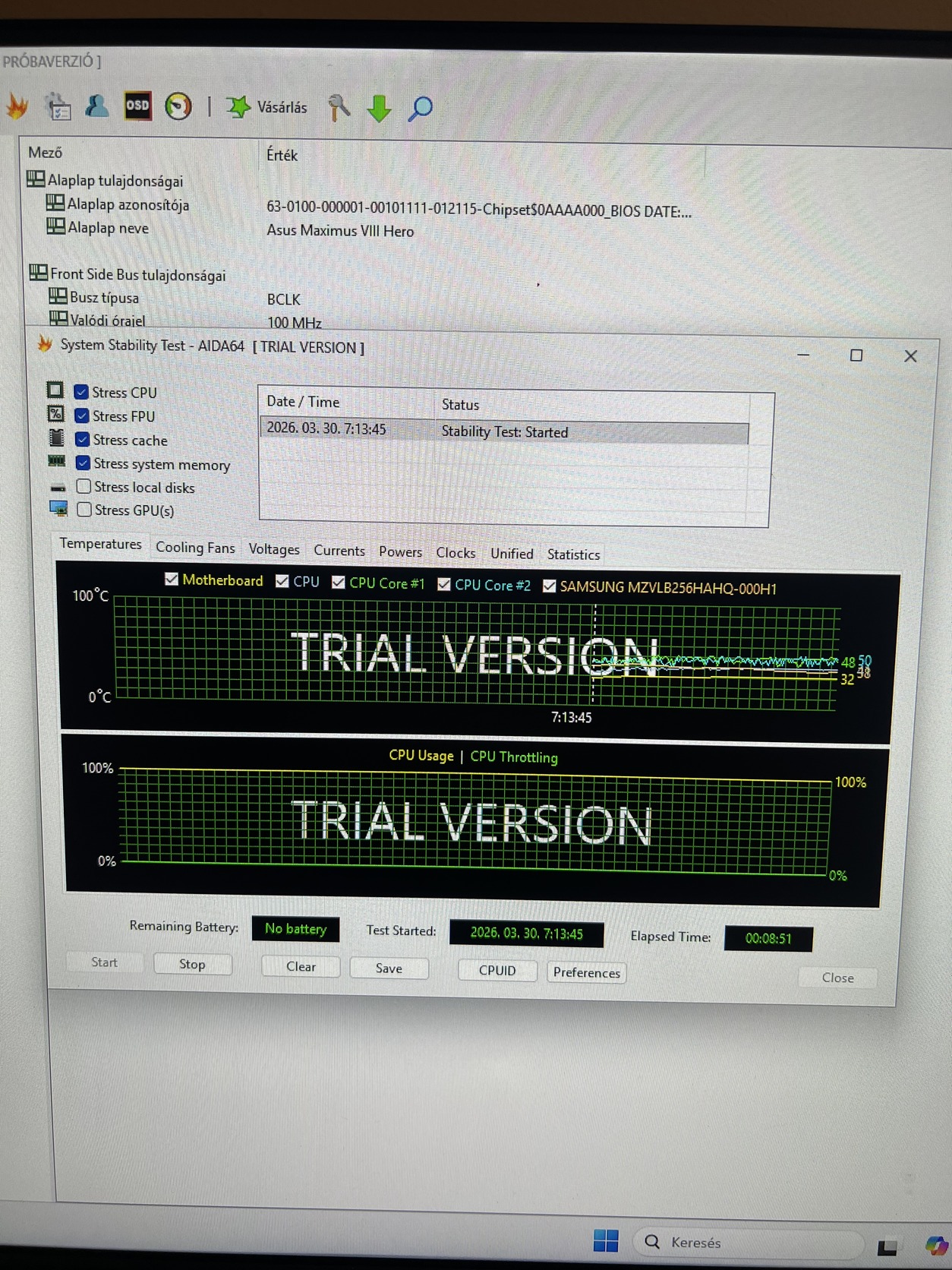
Task: Click the Elapsed Time 00:08:51 field
Action: [768, 938]
